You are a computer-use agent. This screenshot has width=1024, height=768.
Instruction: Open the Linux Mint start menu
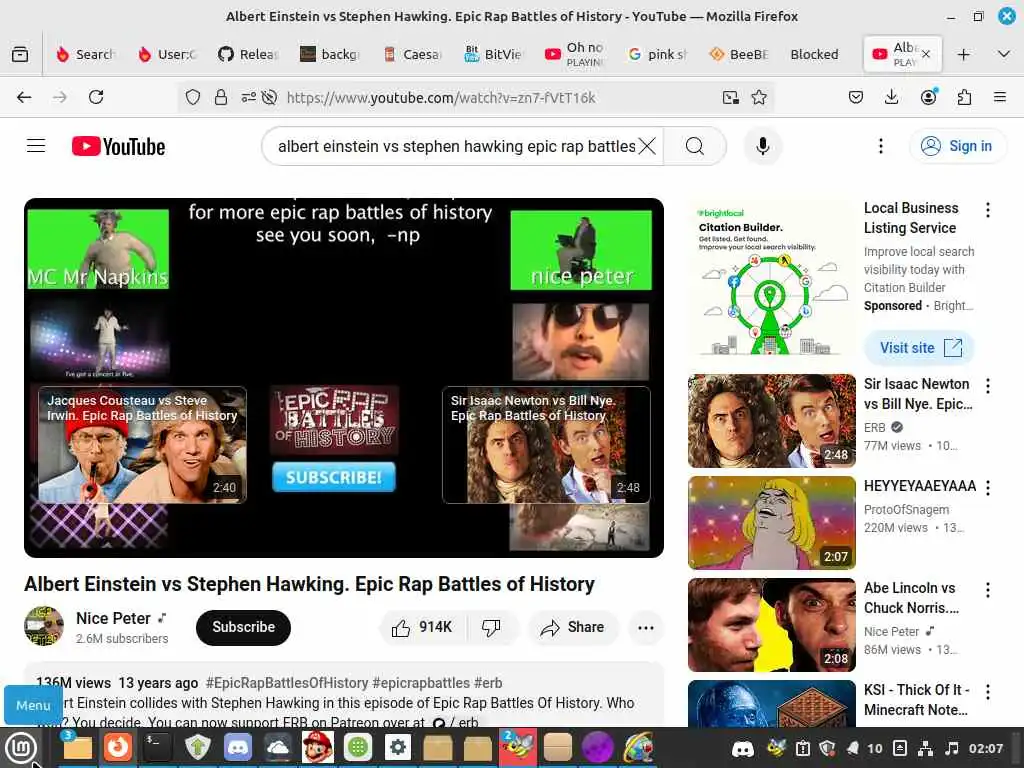pos(21,748)
